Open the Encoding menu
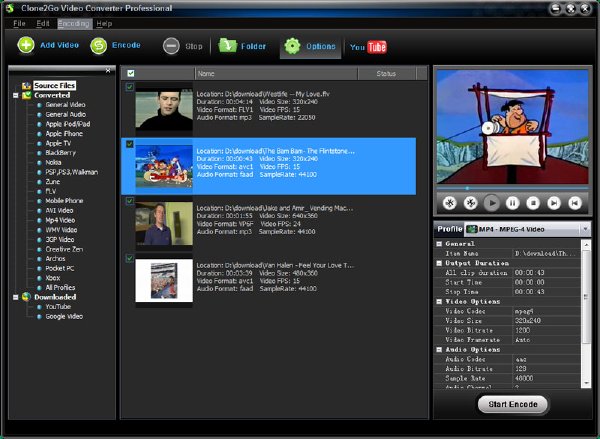The height and width of the screenshot is (439, 600). click(75, 23)
